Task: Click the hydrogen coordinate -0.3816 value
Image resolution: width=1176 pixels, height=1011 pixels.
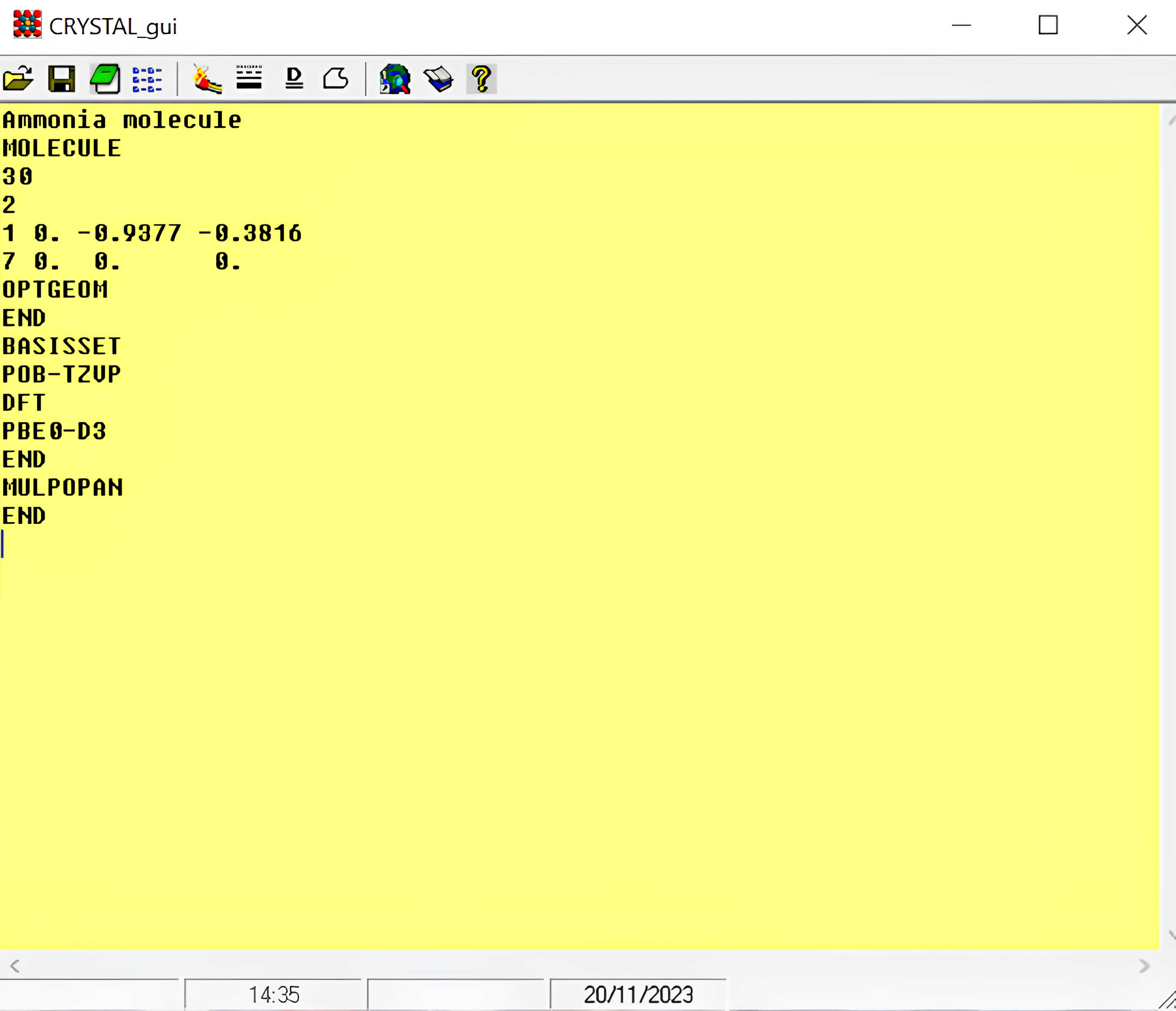Action: tap(250, 233)
